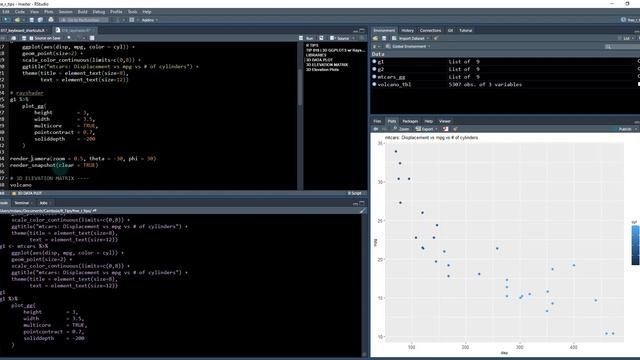Open the R Script file type selector
Image resolution: width=640 pixels, height=360 pixels.
[355, 193]
